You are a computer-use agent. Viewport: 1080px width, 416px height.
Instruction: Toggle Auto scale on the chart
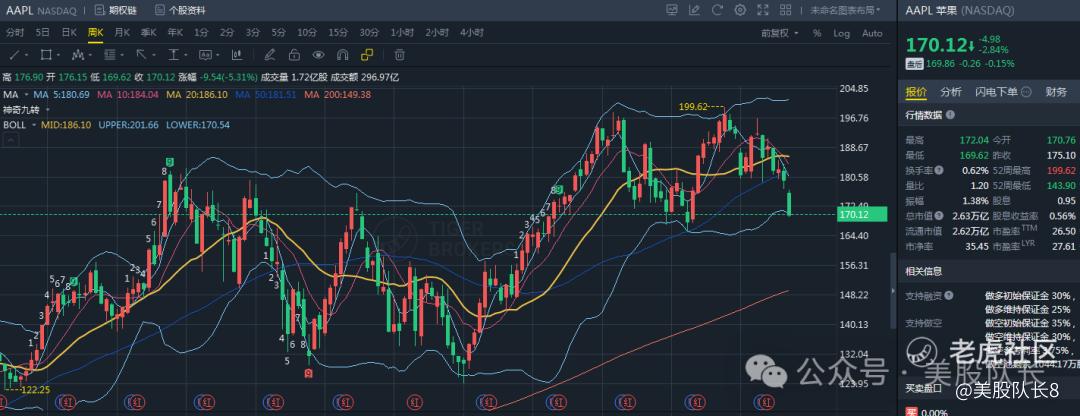(872, 33)
